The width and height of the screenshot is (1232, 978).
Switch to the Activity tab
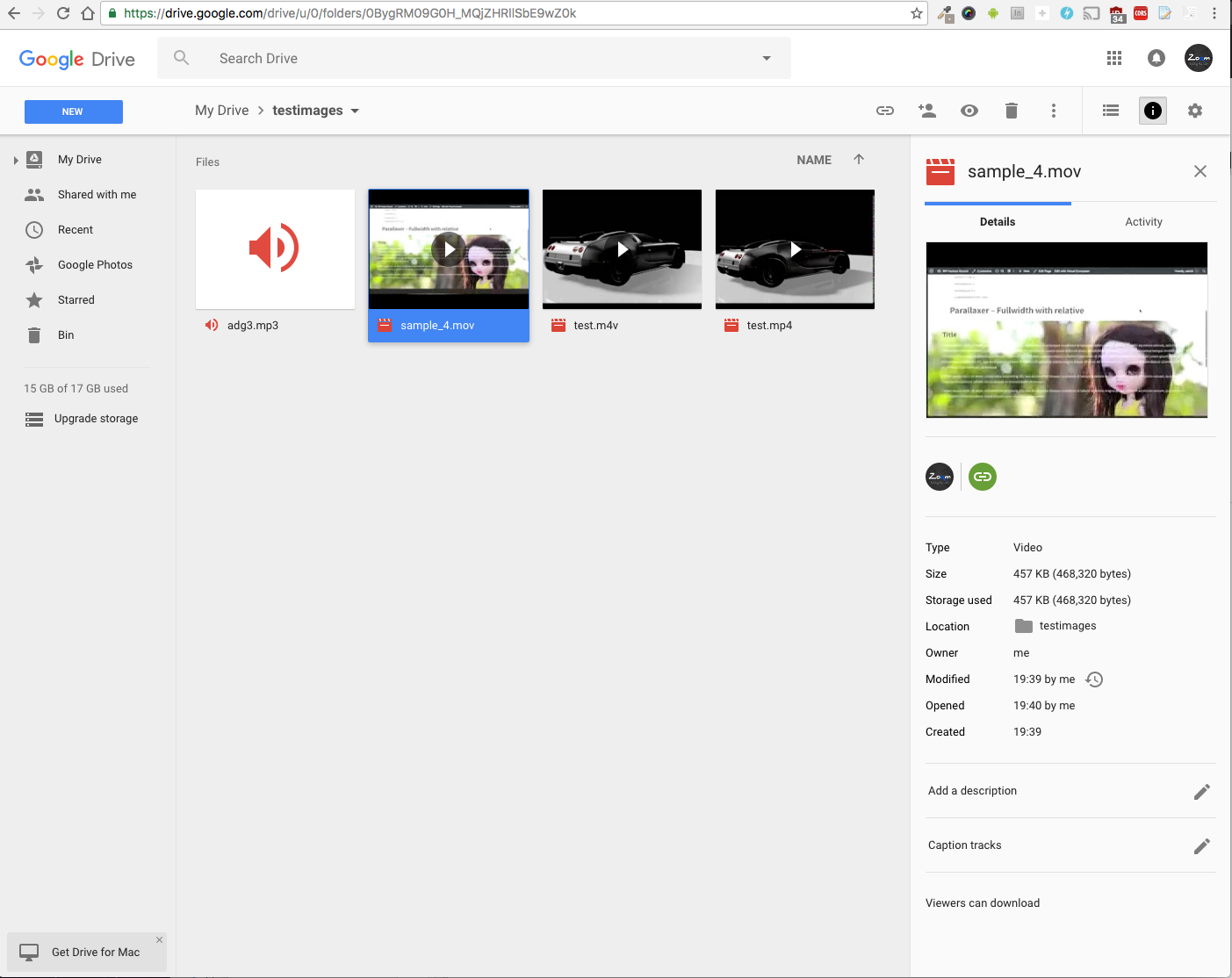click(1143, 222)
